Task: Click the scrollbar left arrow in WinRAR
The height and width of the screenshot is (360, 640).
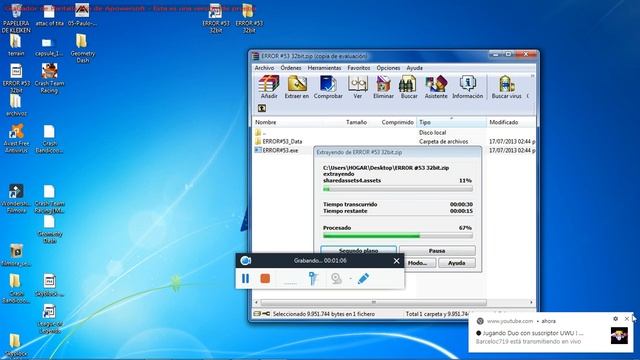Action: (x=256, y=302)
